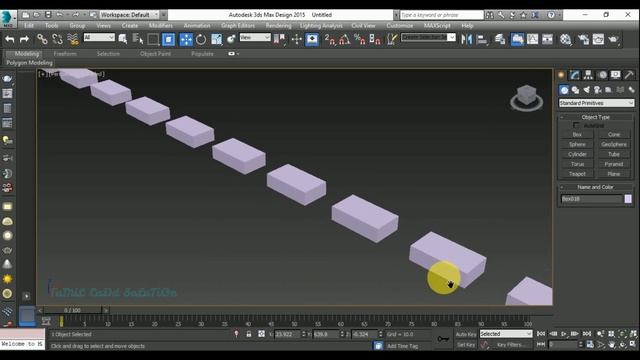Enable the AutoGrid checkbox

coord(576,125)
